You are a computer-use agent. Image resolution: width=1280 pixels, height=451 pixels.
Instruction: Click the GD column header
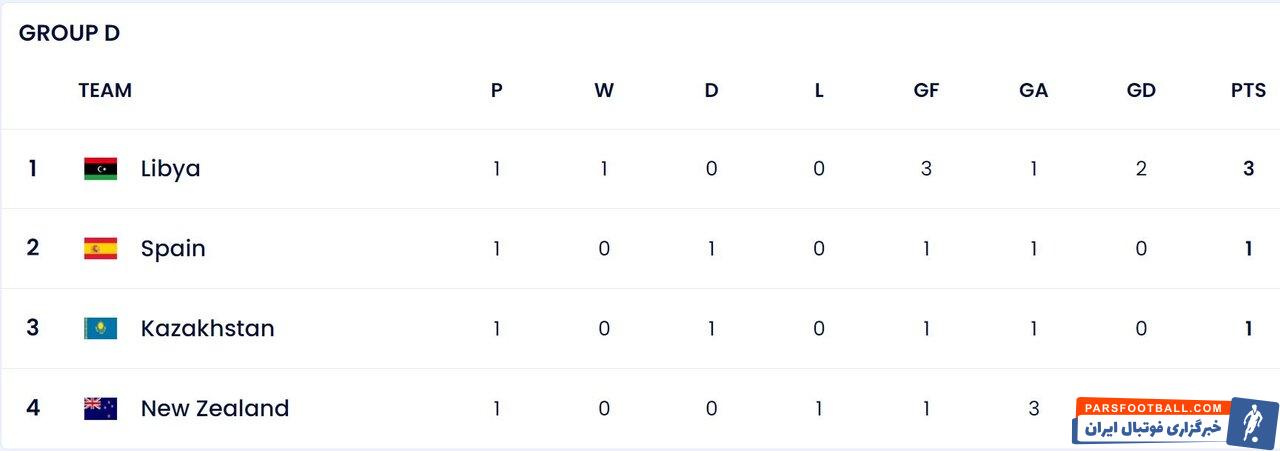click(x=1141, y=90)
